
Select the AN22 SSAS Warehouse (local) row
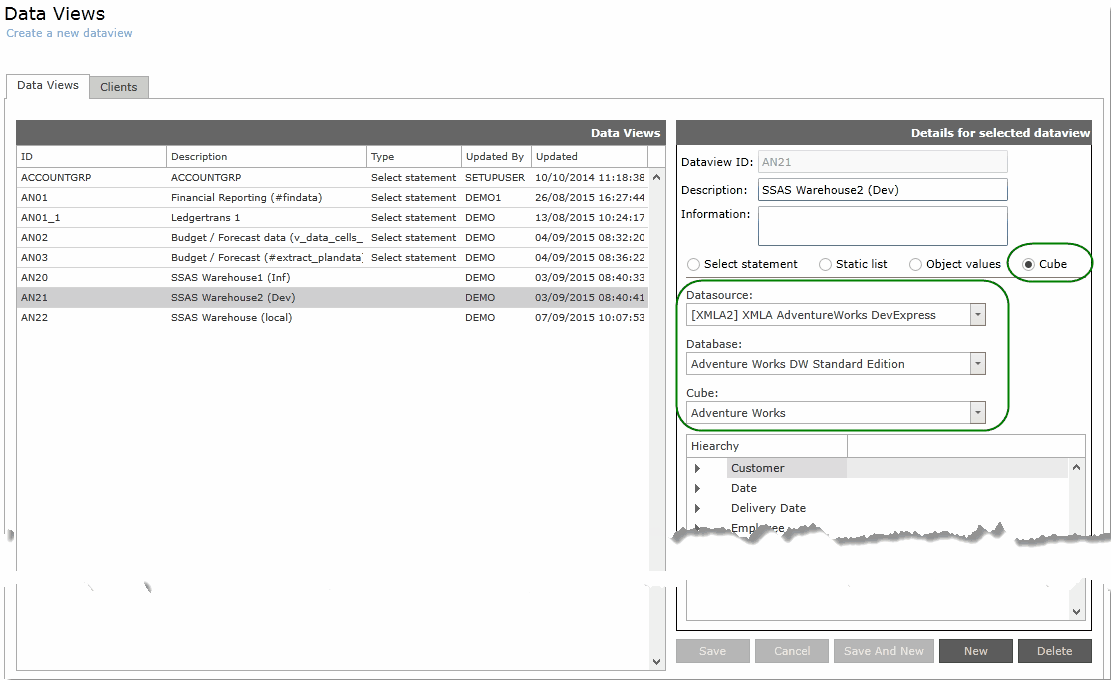pyautogui.click(x=230, y=318)
